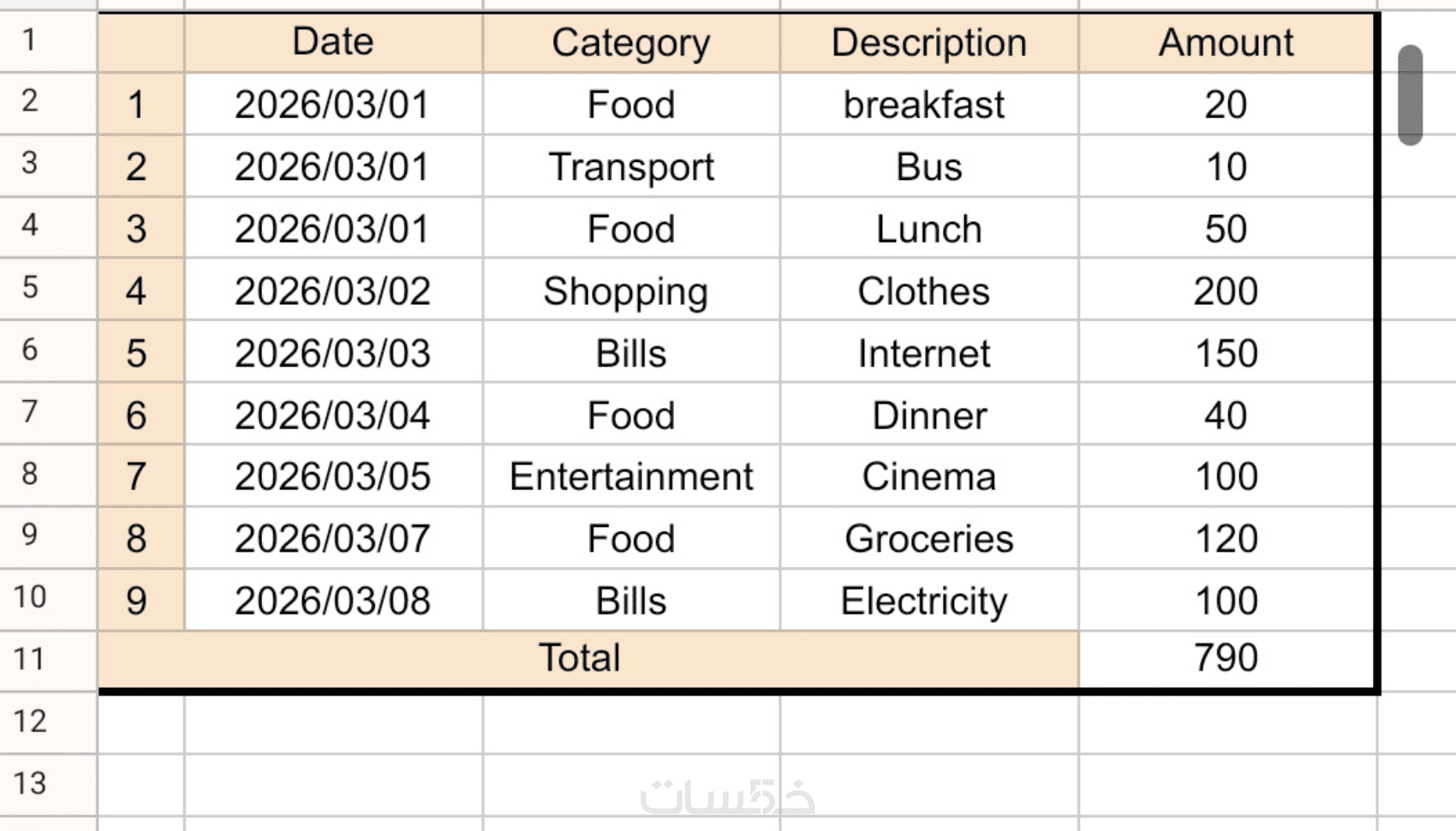Click the Description header cell

(929, 42)
